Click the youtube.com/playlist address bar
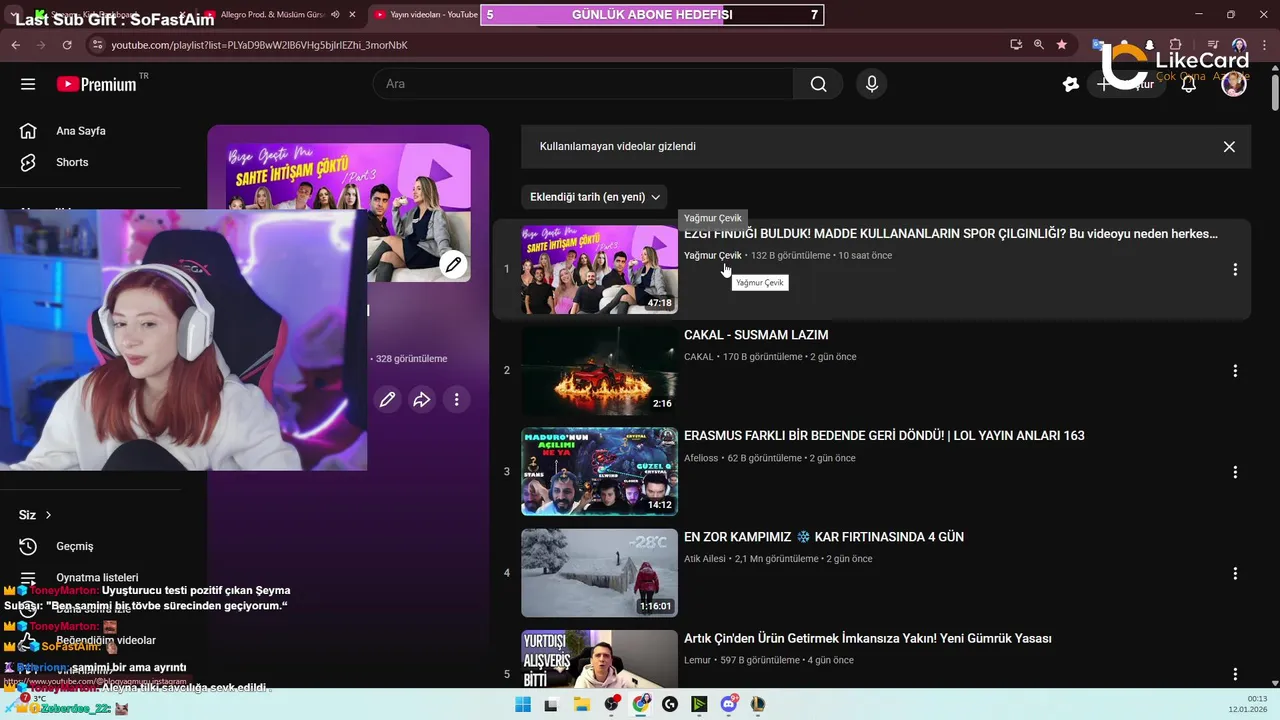 (550, 45)
